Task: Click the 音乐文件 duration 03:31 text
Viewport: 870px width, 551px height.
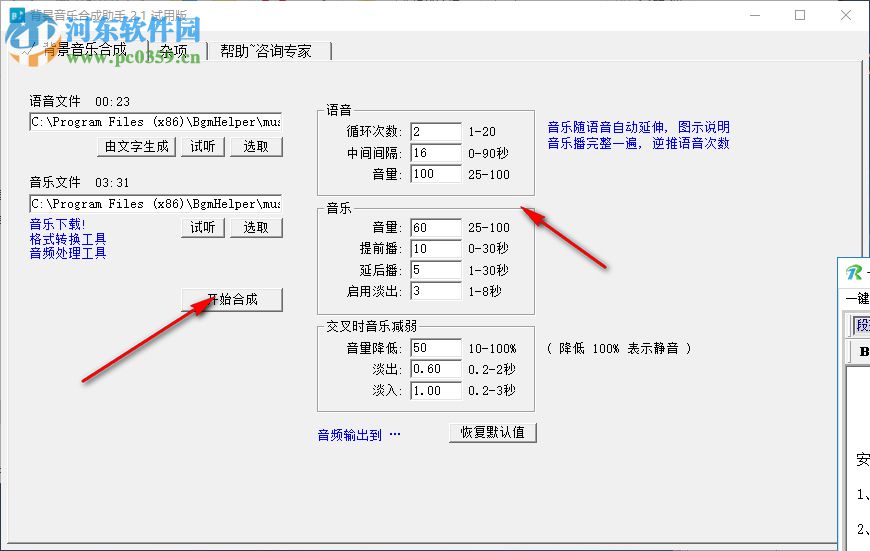Action: [113, 183]
